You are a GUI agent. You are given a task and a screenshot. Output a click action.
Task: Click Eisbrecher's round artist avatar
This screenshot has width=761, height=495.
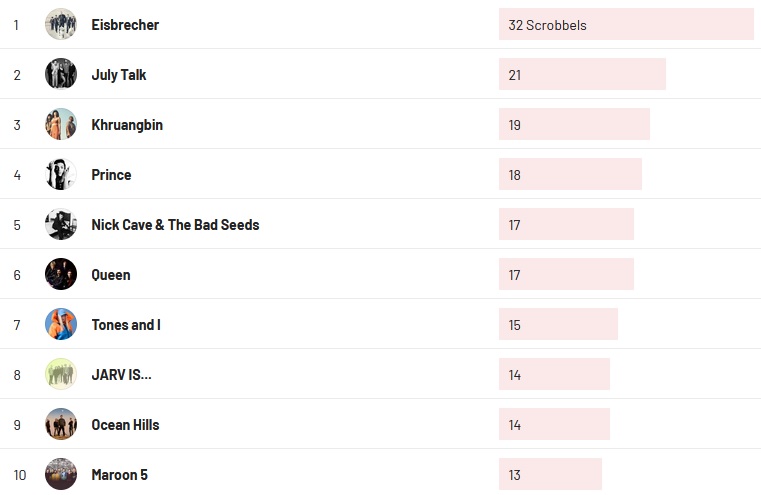tap(61, 24)
